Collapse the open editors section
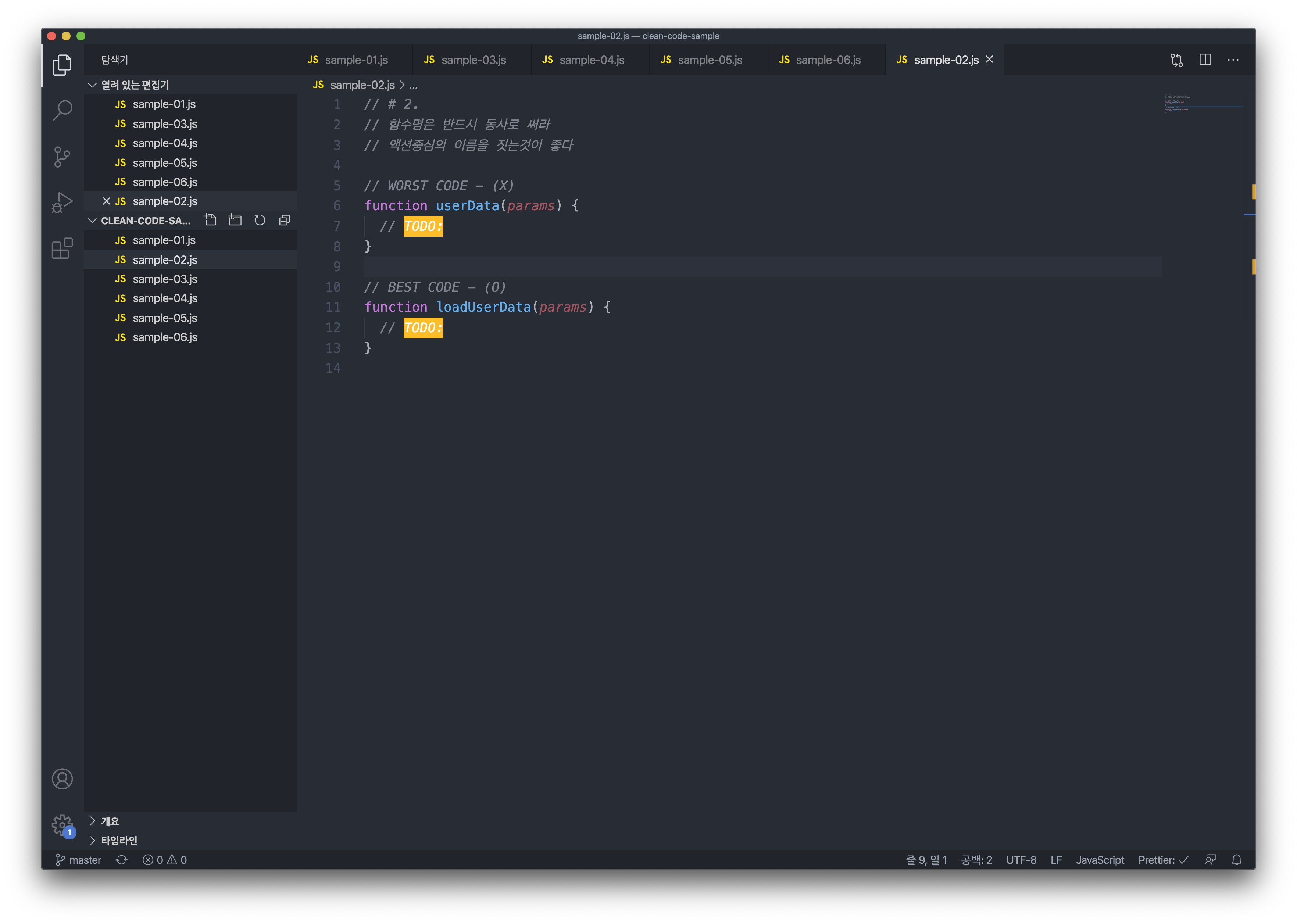Viewport: 1297px width, 924px height. pos(92,85)
